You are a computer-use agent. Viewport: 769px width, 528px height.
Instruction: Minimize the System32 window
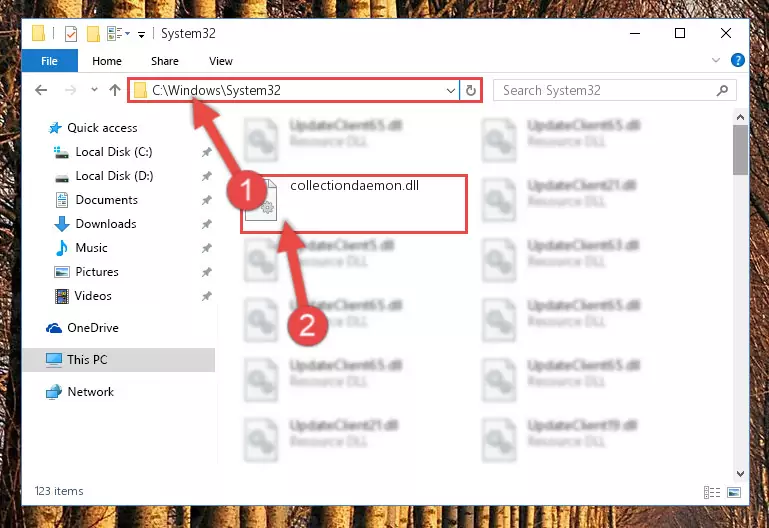tap(635, 33)
